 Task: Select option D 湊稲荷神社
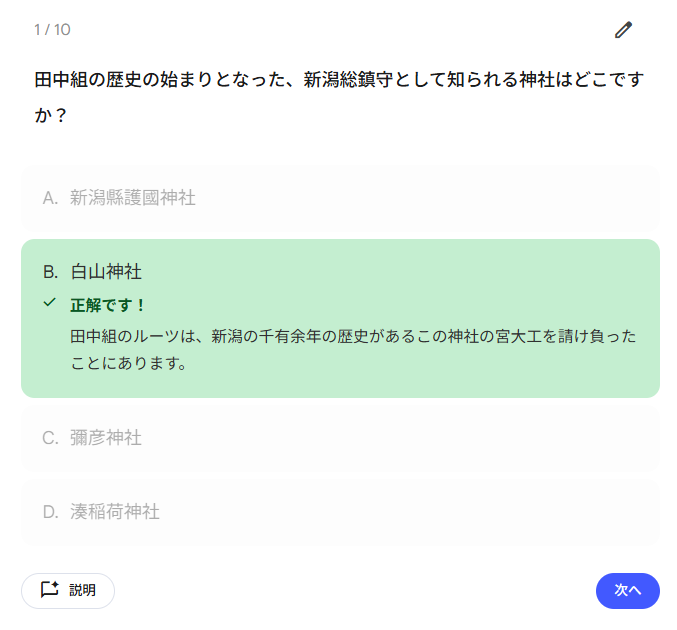point(115,512)
